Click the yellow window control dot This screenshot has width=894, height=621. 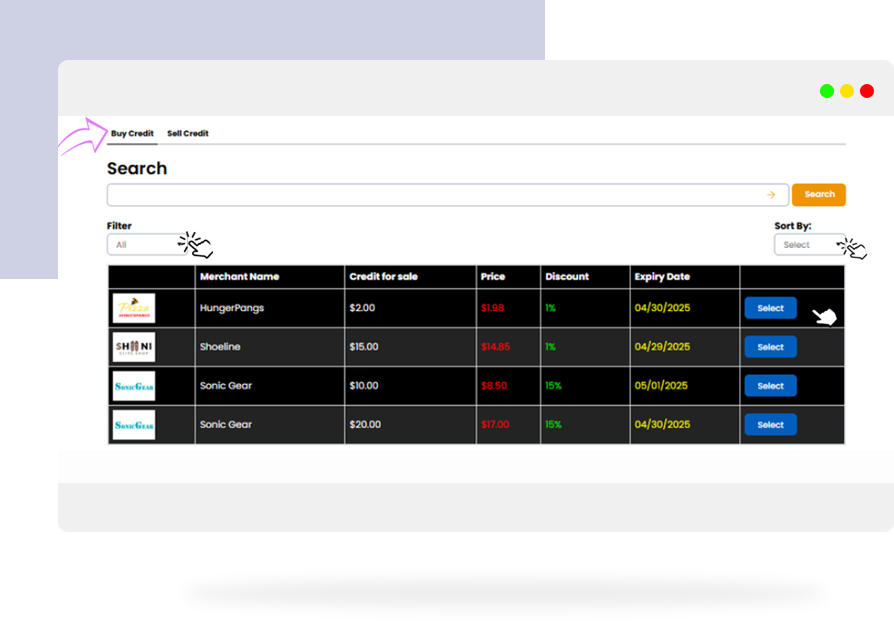[x=847, y=91]
